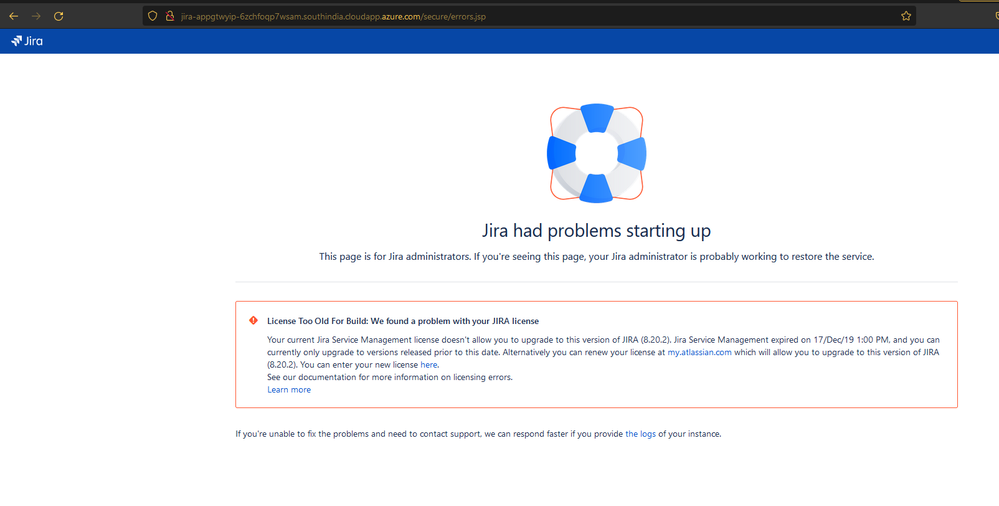This screenshot has height=506, width=999.
Task: Bookmark this page with the star icon
Action: coord(905,16)
